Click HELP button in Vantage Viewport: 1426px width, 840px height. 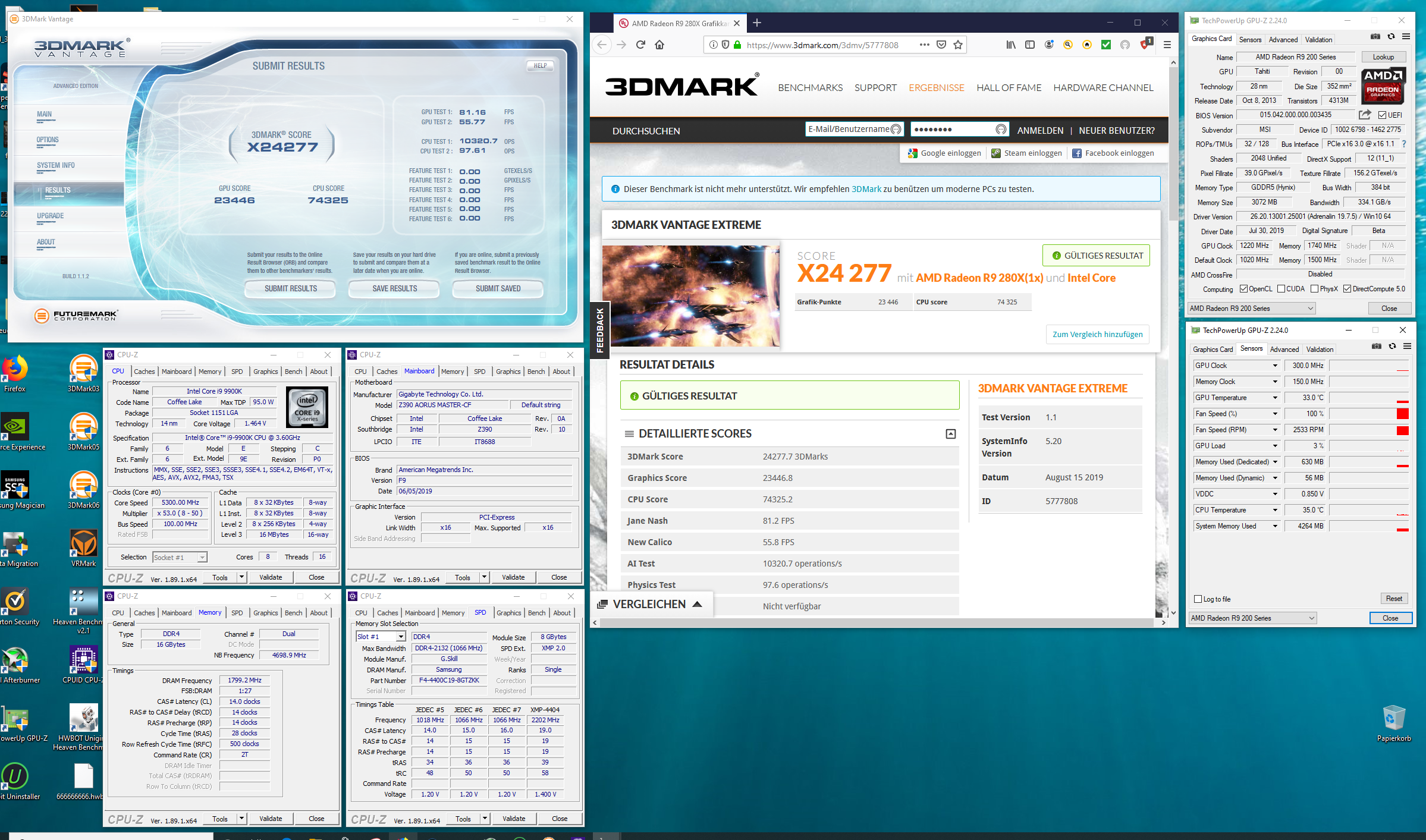click(x=540, y=66)
